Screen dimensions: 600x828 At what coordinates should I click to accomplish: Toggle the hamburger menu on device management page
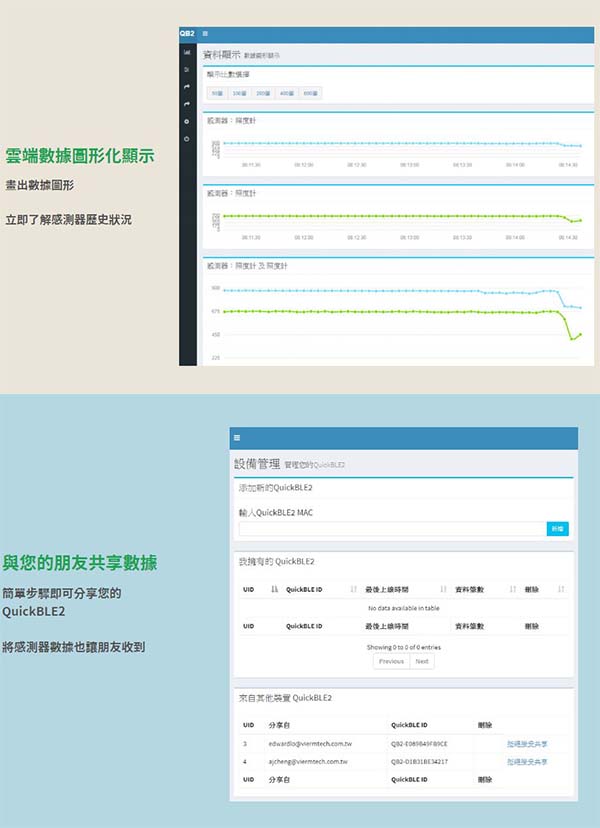(237, 438)
